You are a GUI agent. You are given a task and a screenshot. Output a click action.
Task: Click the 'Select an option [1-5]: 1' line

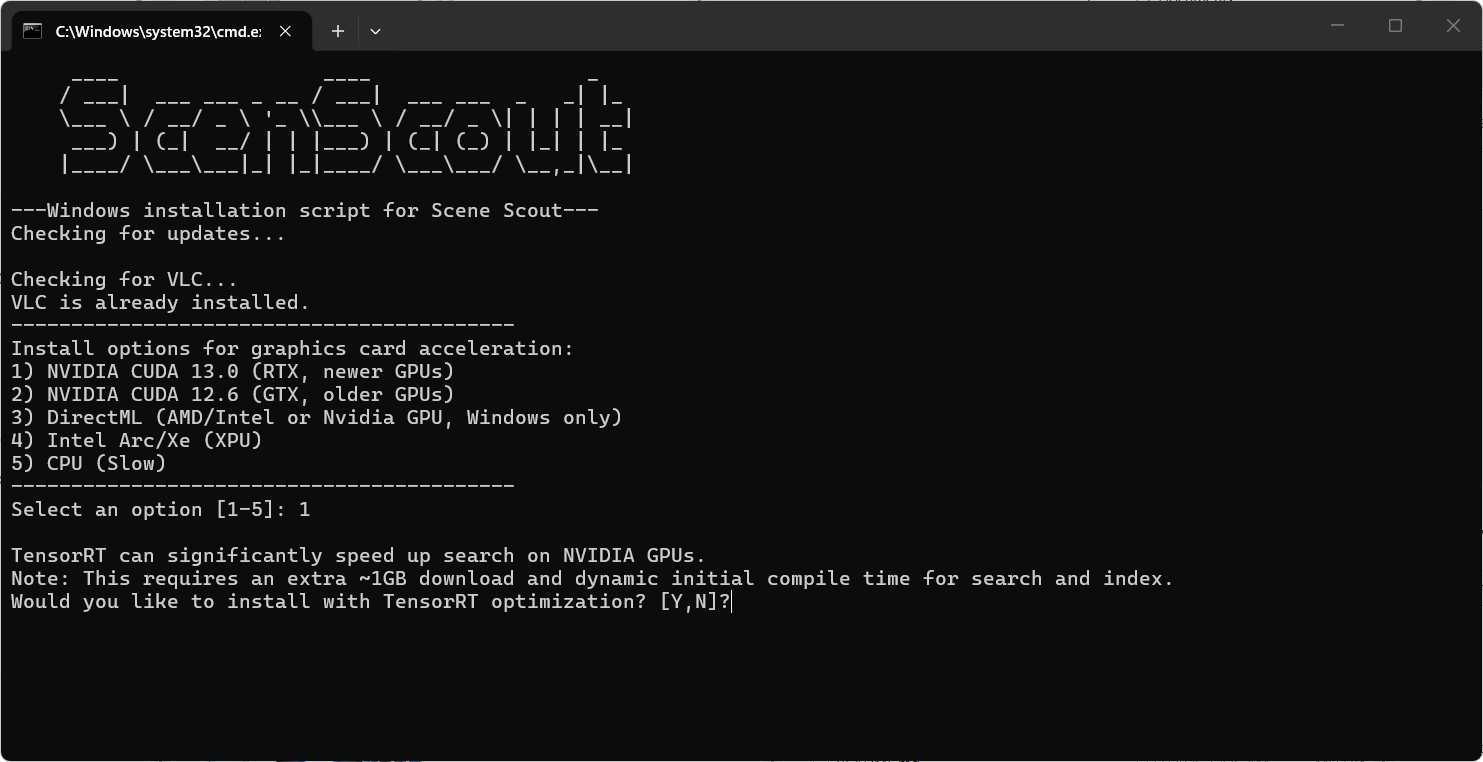(x=161, y=509)
